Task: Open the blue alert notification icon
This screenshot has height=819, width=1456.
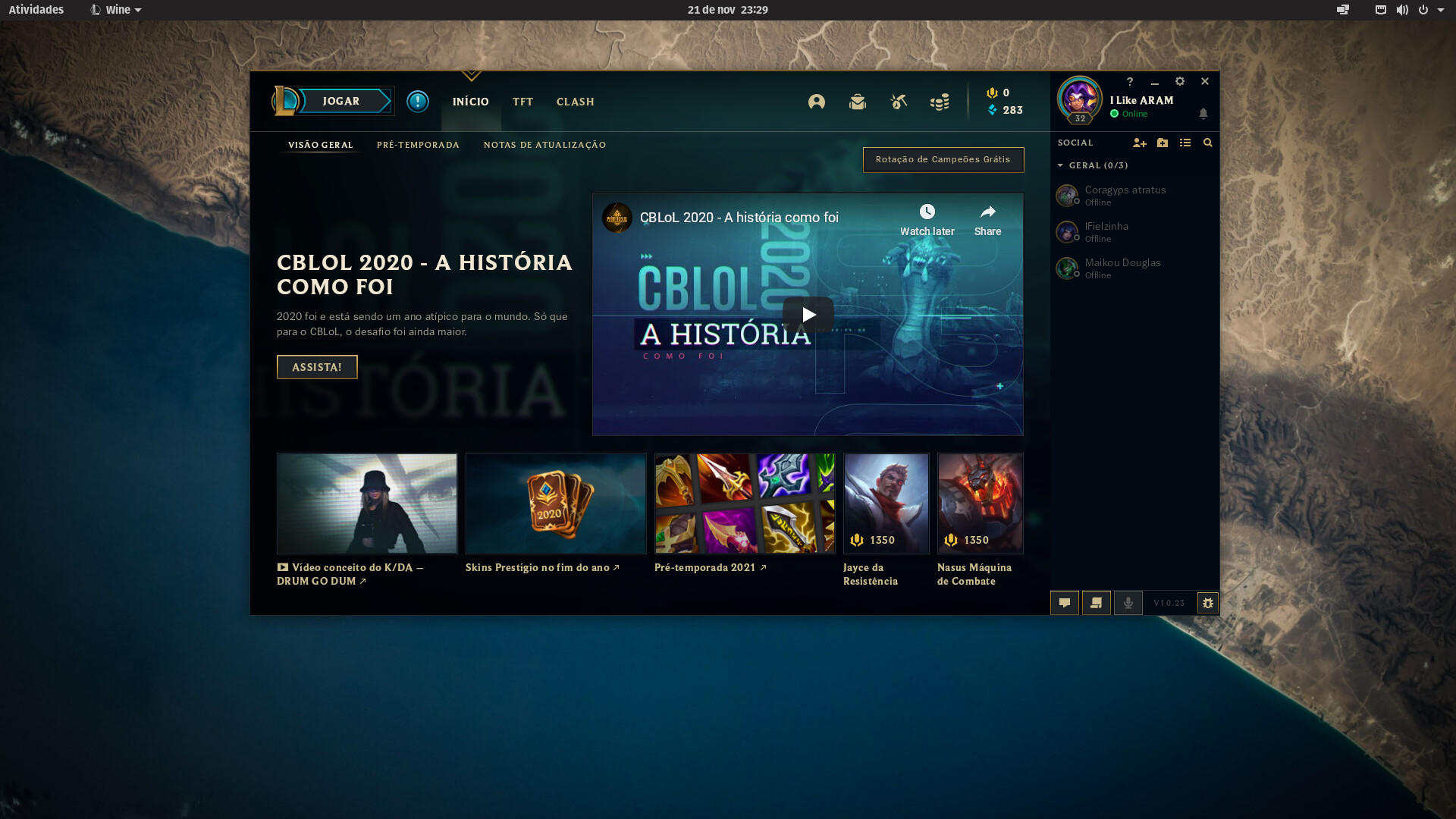Action: click(418, 101)
